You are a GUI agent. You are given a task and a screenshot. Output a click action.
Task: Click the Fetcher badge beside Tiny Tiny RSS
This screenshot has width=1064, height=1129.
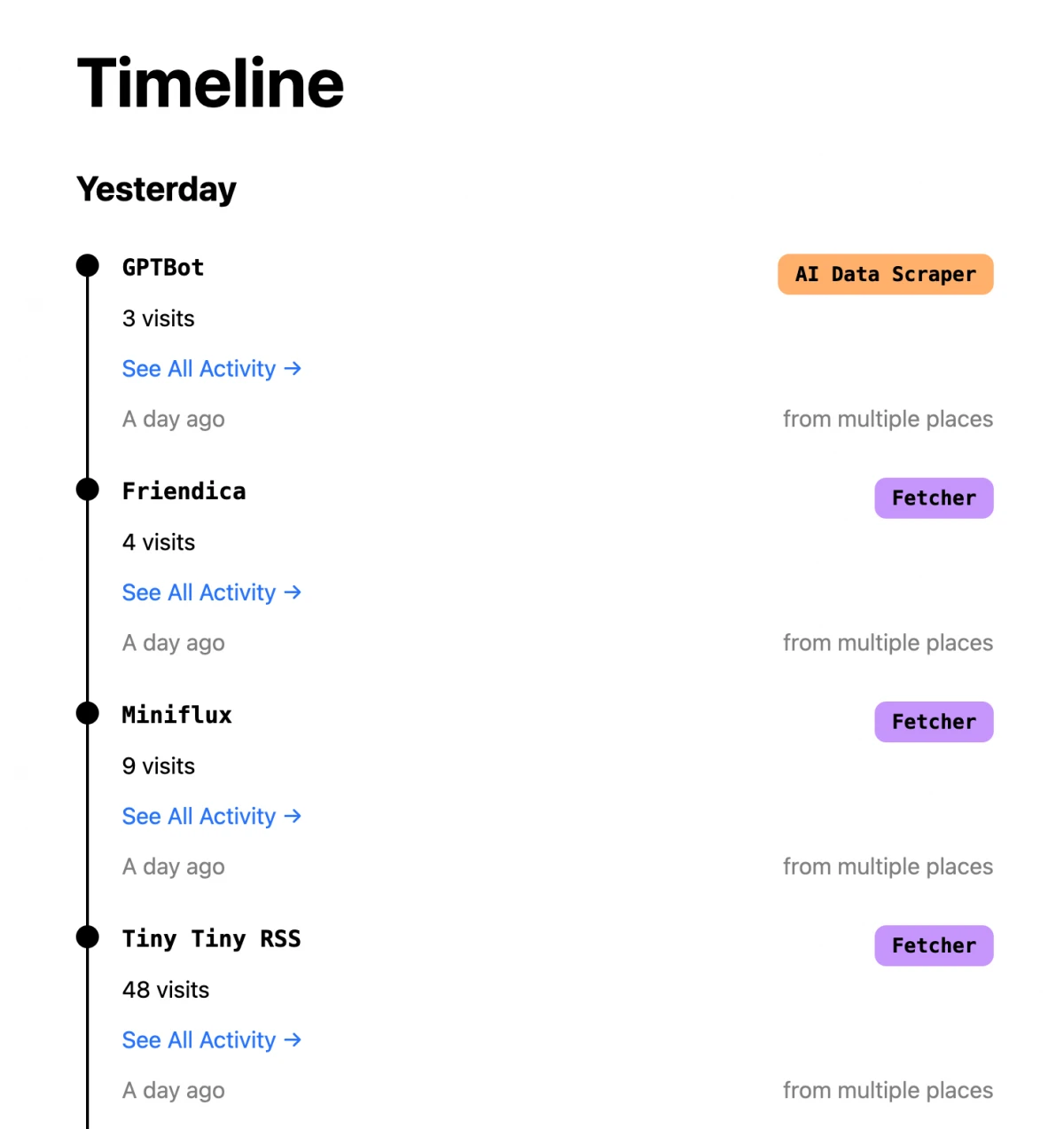point(934,945)
